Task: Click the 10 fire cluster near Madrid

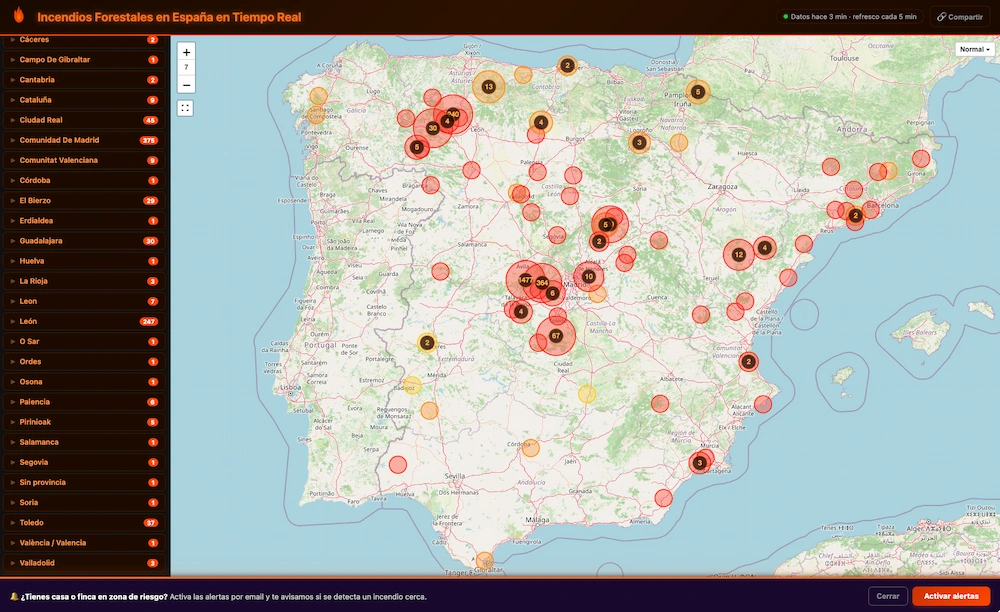Action: [x=588, y=277]
